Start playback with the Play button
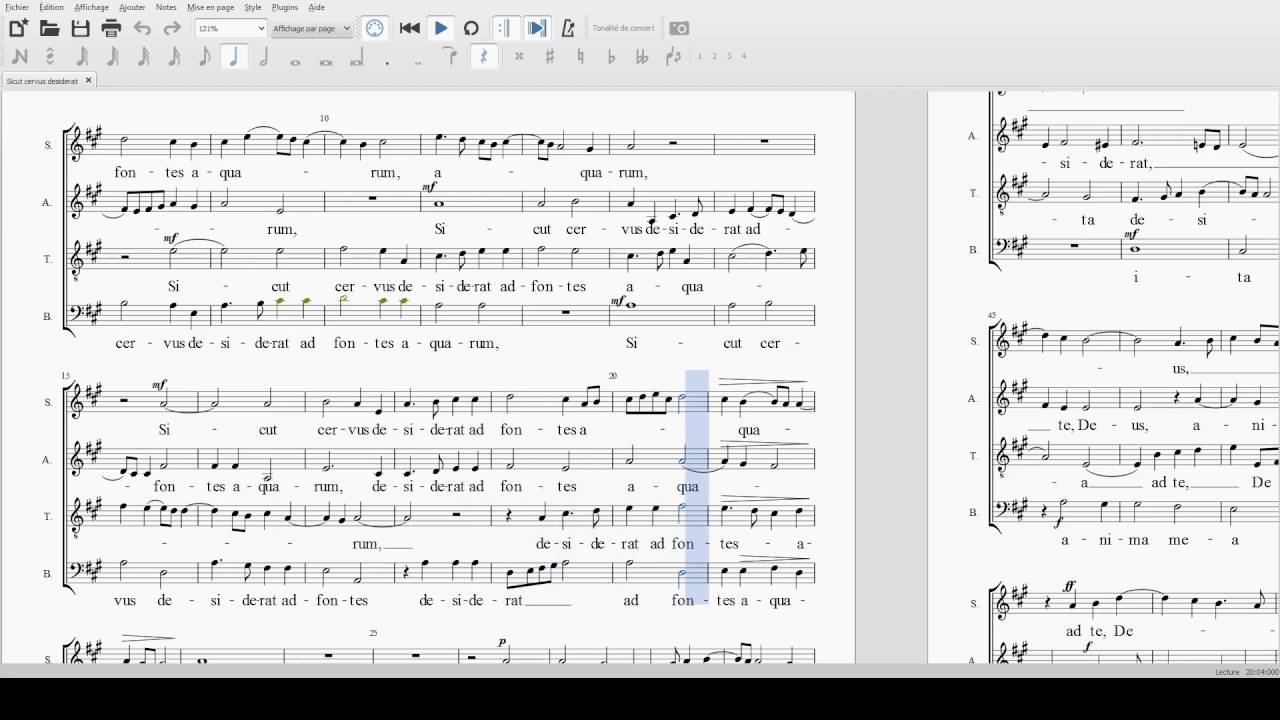 pos(441,28)
